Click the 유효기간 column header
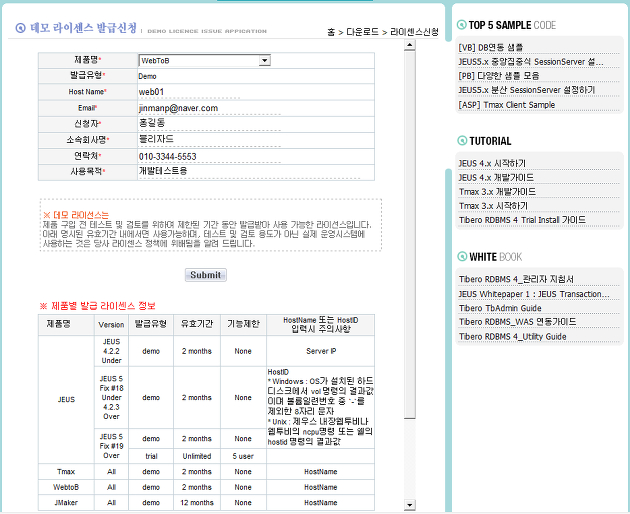 tap(196, 324)
